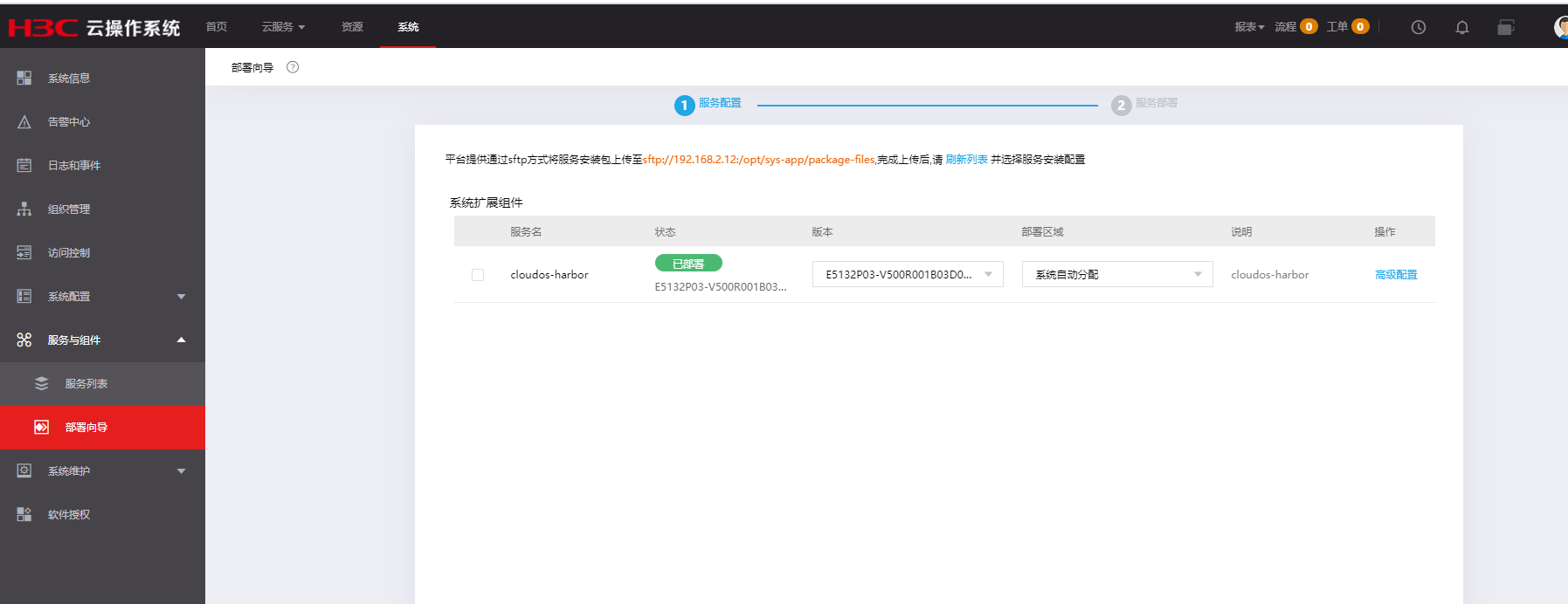
Task: Tick the cloudos-harbor row checkbox
Action: click(478, 275)
